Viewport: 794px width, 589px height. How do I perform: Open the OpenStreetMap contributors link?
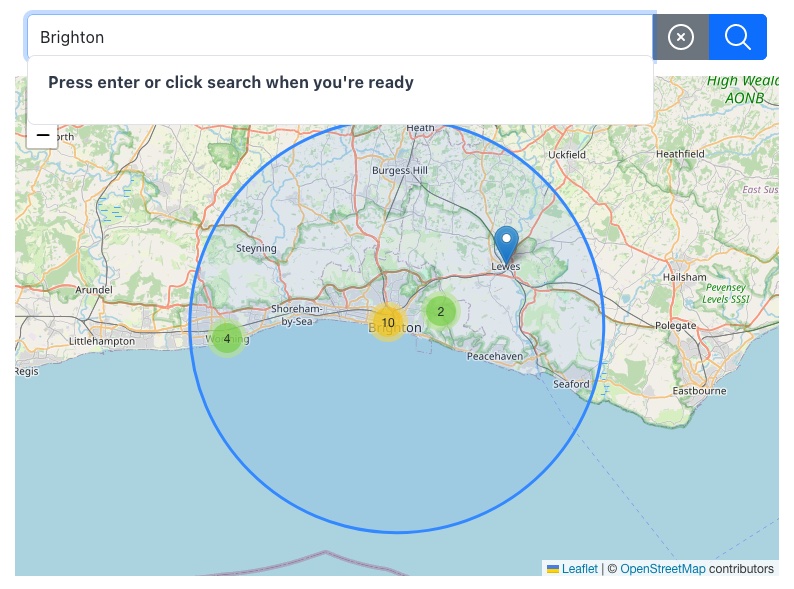[662, 569]
